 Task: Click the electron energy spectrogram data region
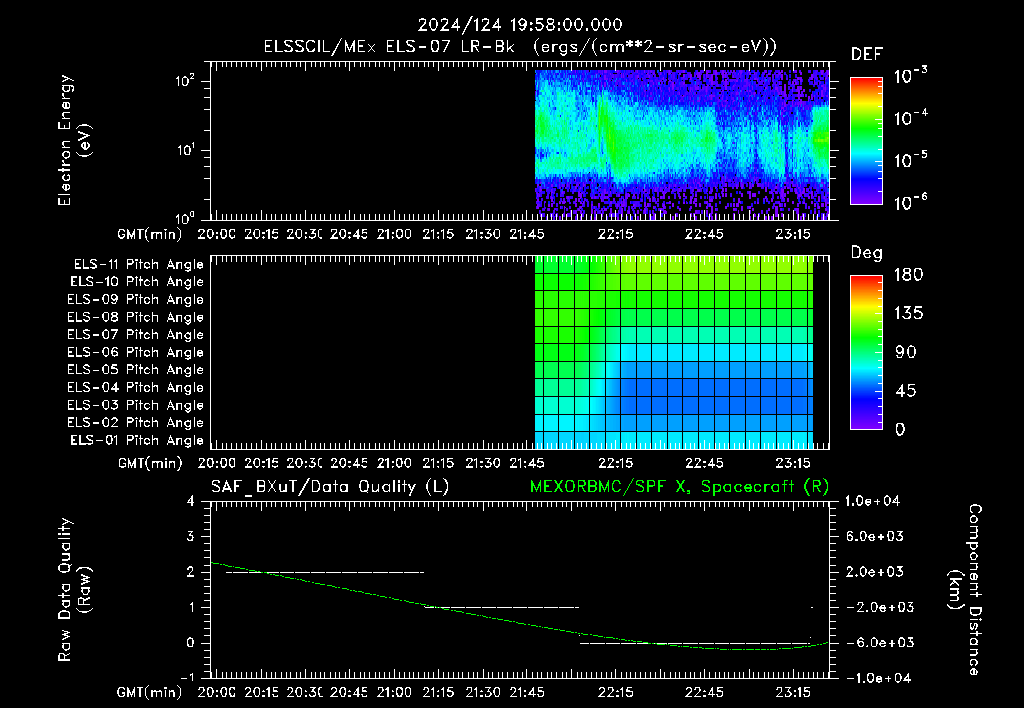[682, 144]
